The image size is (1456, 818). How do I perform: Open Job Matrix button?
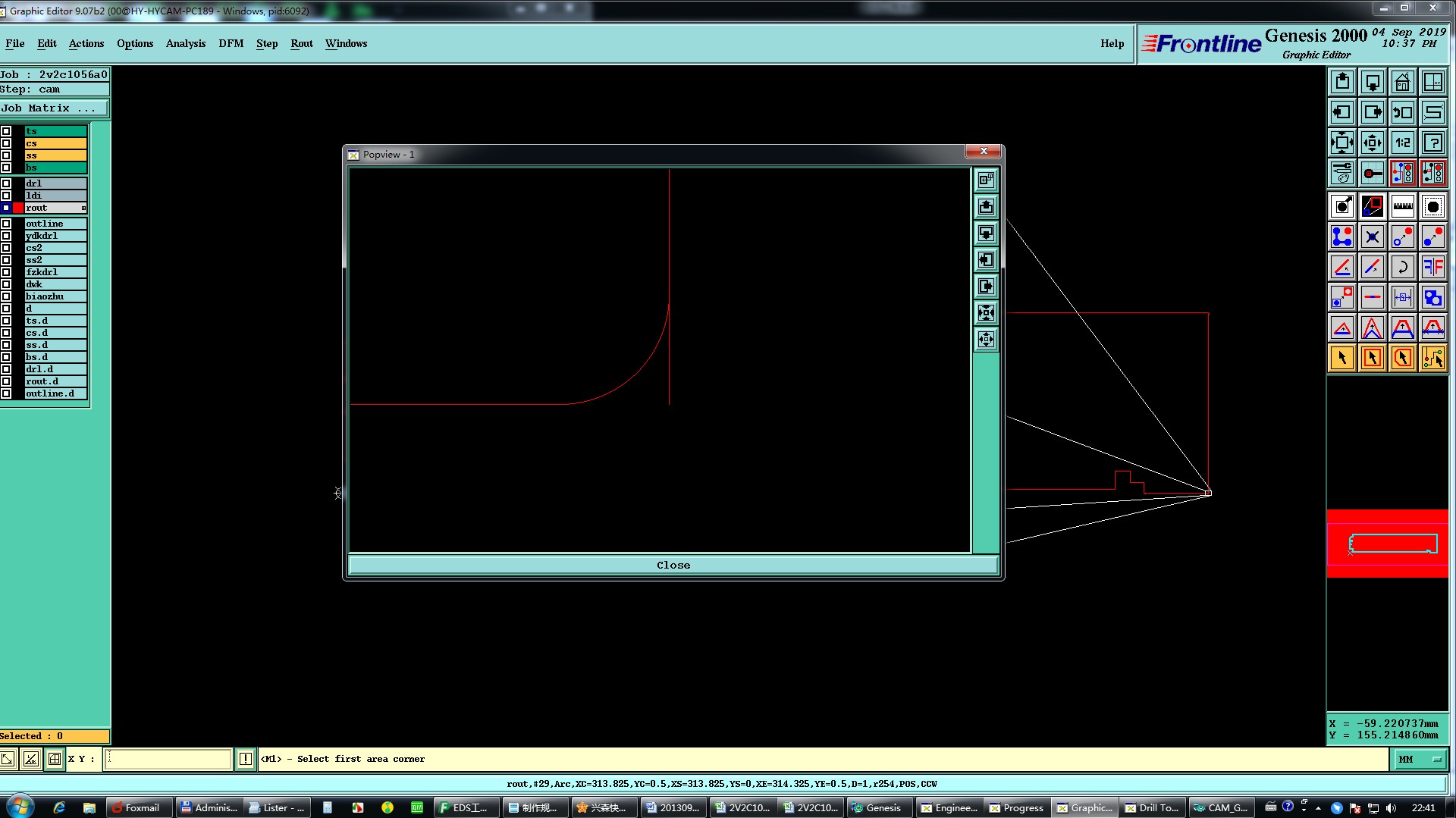pyautogui.click(x=55, y=108)
